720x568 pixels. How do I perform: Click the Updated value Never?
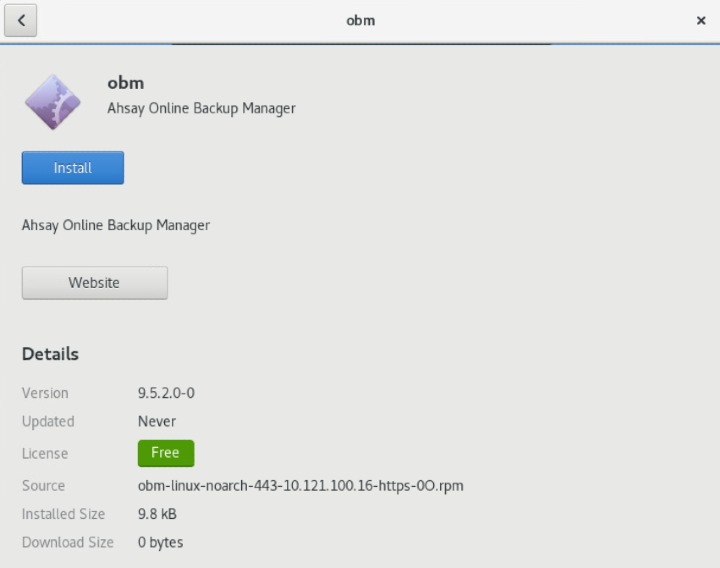pos(157,421)
